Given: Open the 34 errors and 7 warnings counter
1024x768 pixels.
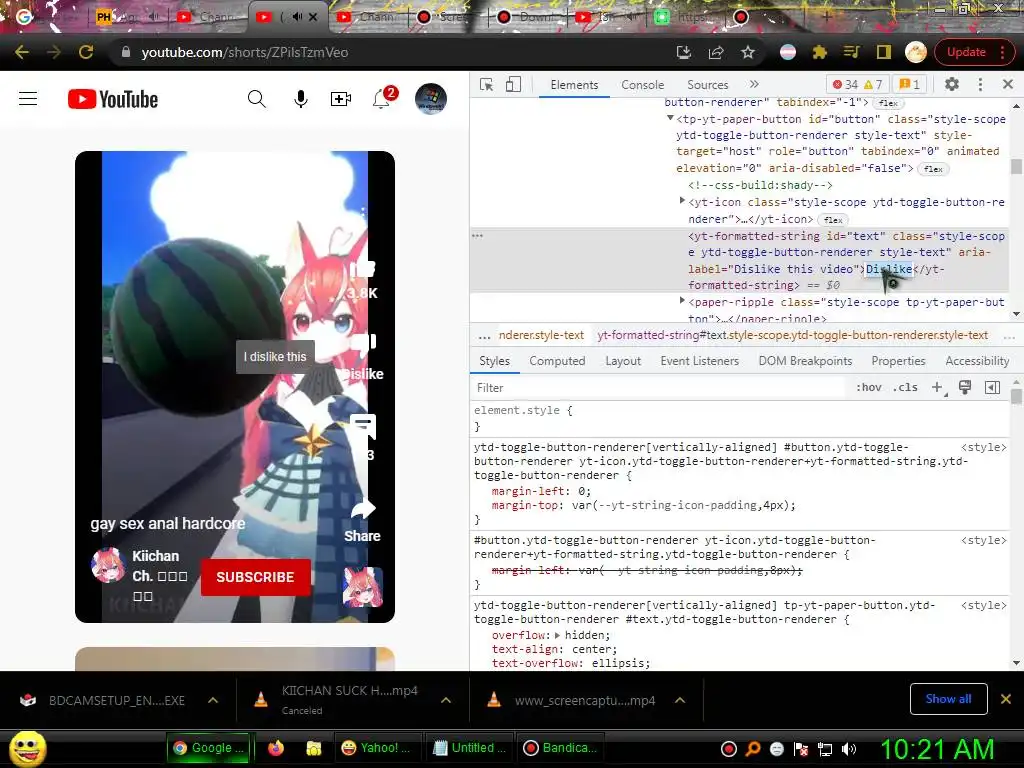Looking at the screenshot, I should click(857, 84).
